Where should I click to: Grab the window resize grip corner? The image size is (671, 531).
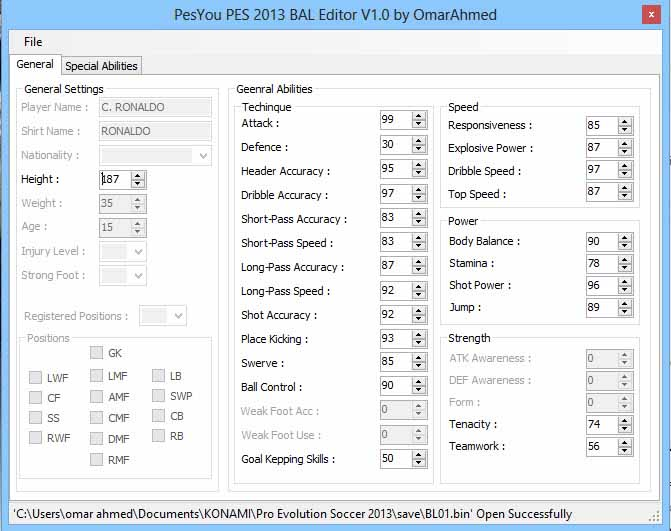coord(654,516)
